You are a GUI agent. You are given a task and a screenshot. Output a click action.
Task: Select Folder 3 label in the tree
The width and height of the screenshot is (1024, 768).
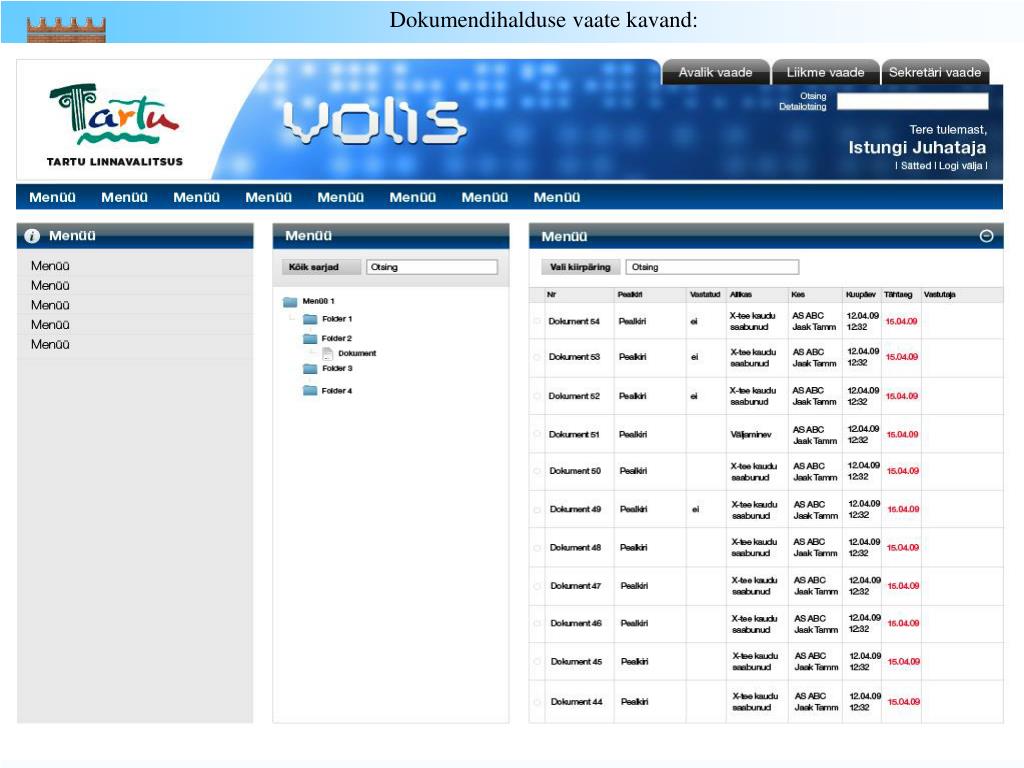point(337,369)
